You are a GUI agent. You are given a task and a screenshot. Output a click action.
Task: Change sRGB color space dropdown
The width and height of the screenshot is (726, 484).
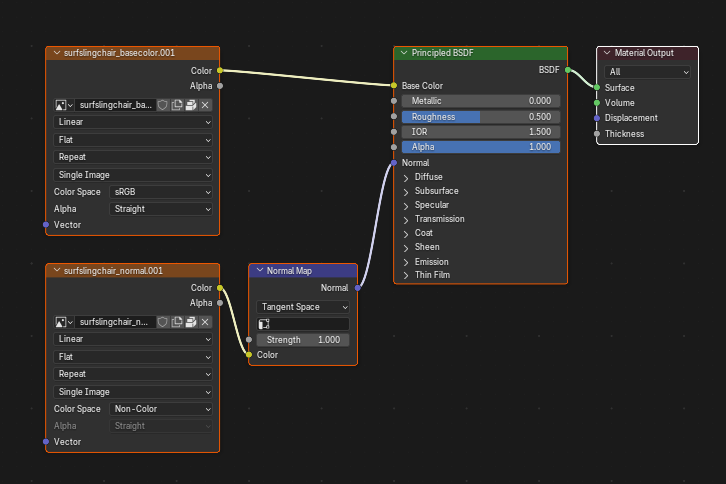tap(161, 192)
